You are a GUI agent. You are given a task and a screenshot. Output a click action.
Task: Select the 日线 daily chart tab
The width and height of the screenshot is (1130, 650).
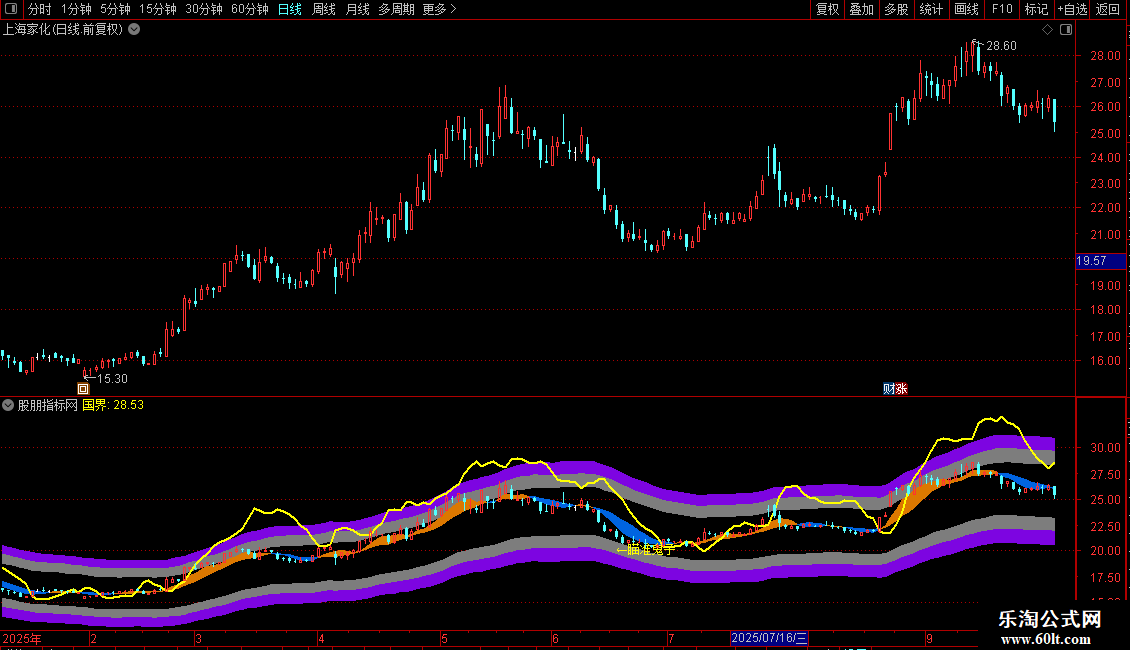(290, 9)
